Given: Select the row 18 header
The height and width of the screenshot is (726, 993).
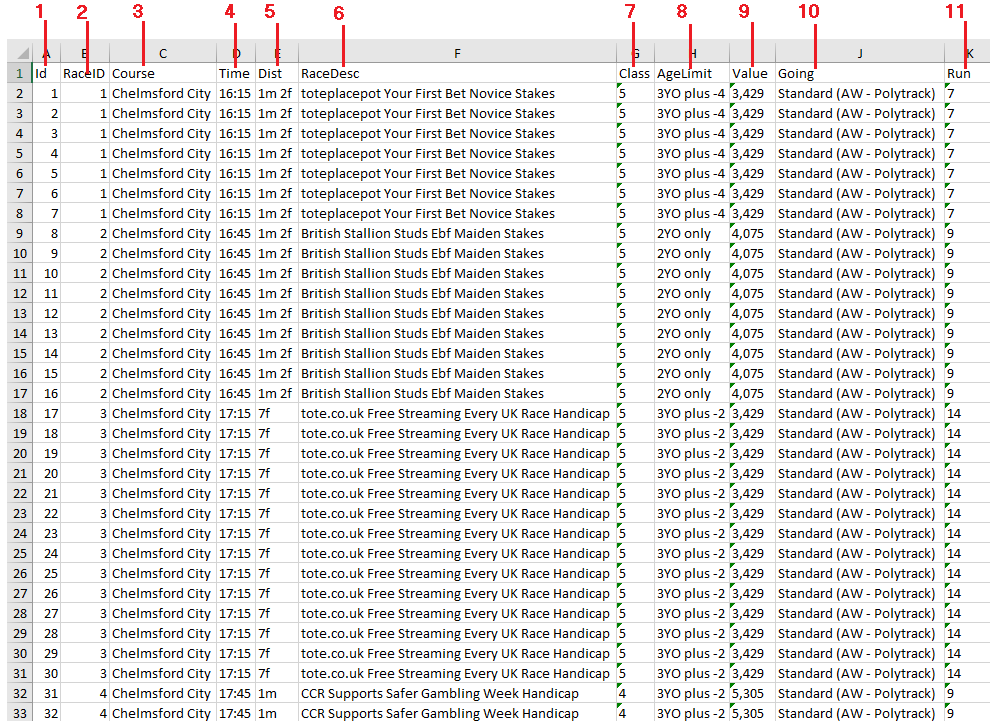Looking at the screenshot, I should [19, 413].
